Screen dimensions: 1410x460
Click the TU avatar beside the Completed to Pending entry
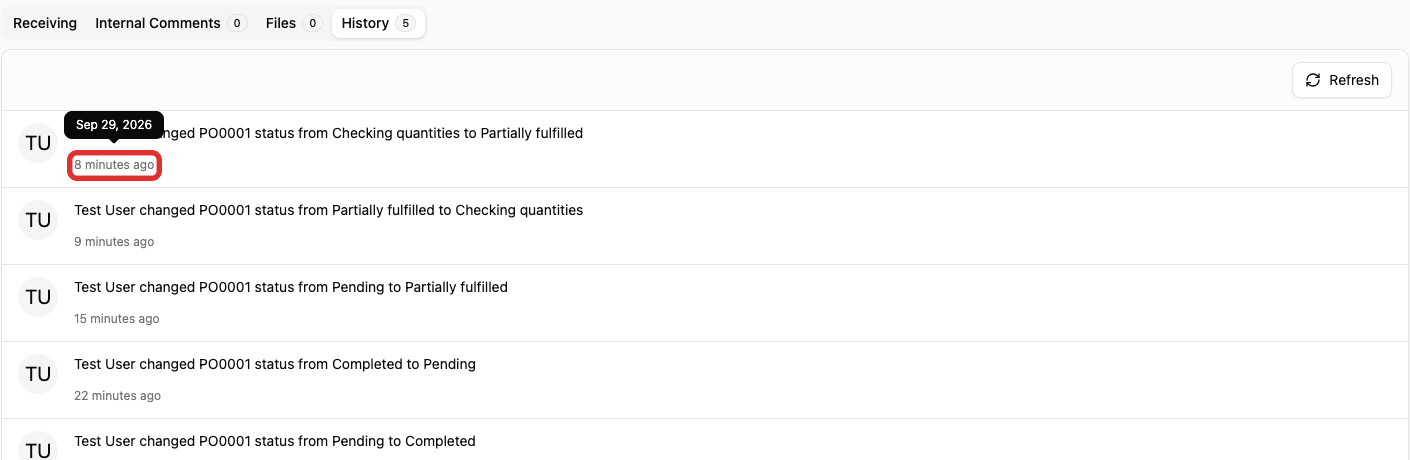[x=38, y=374]
